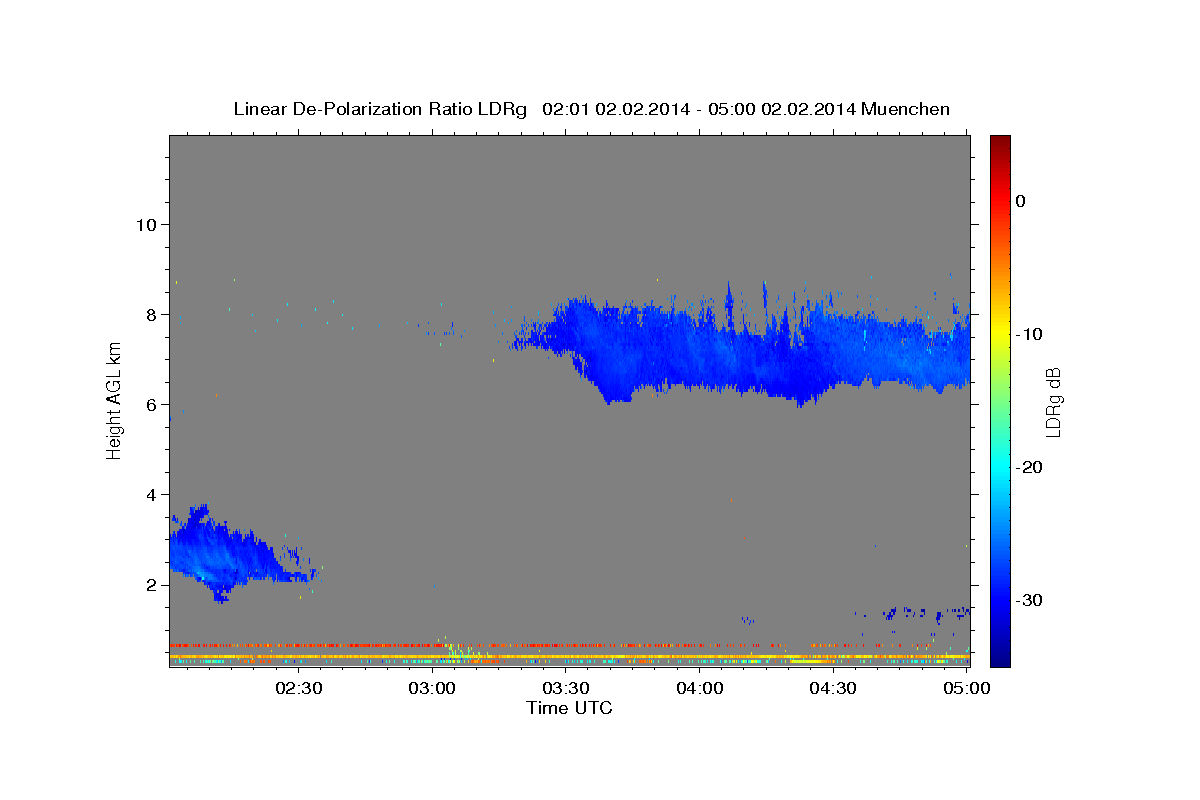This screenshot has height=800, width=1200.
Task: Click the height tick label '10'
Action: pos(146,224)
